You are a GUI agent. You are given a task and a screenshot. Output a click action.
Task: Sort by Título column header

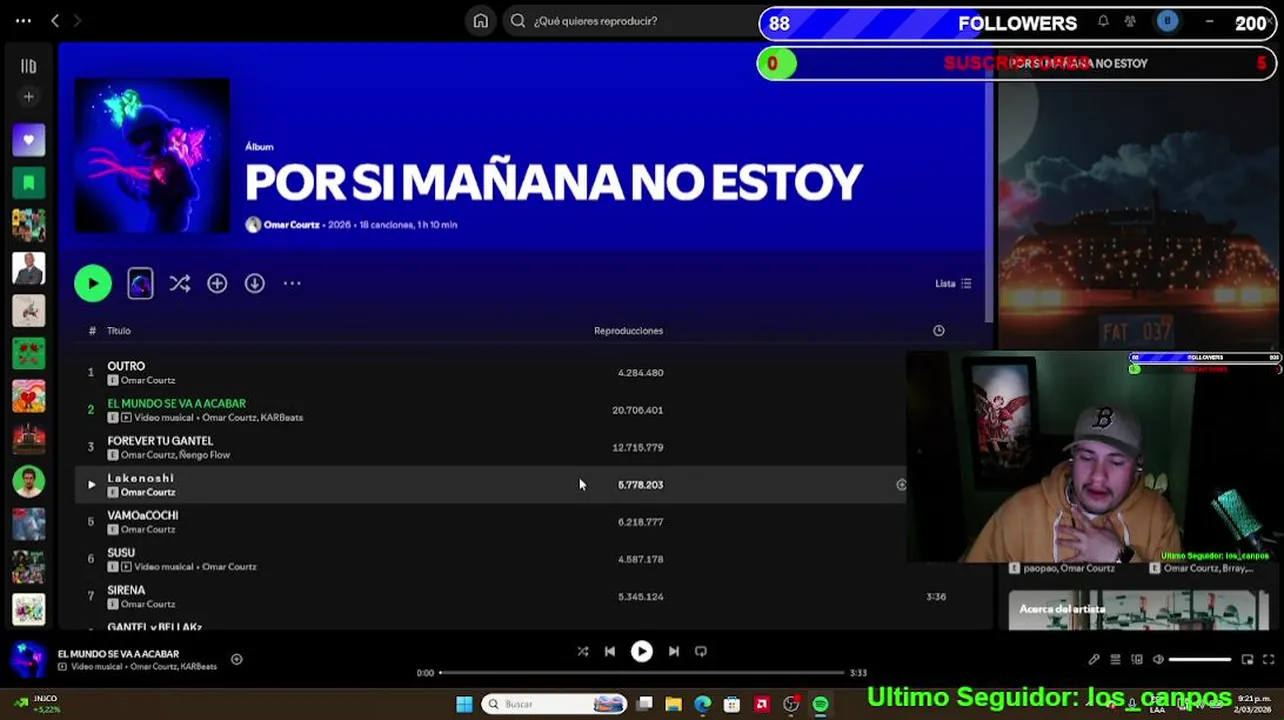119,331
